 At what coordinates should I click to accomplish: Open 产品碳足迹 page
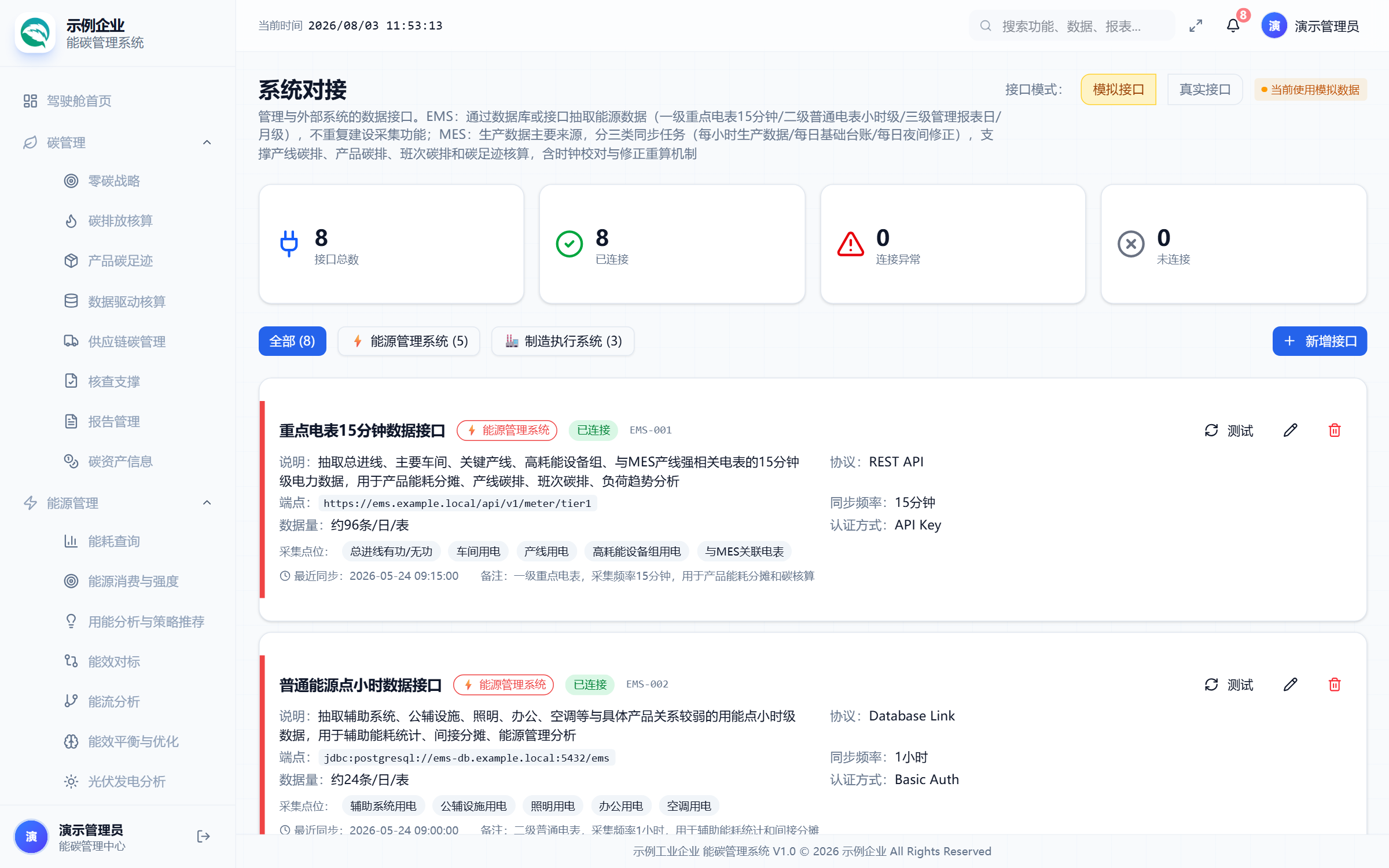point(120,261)
